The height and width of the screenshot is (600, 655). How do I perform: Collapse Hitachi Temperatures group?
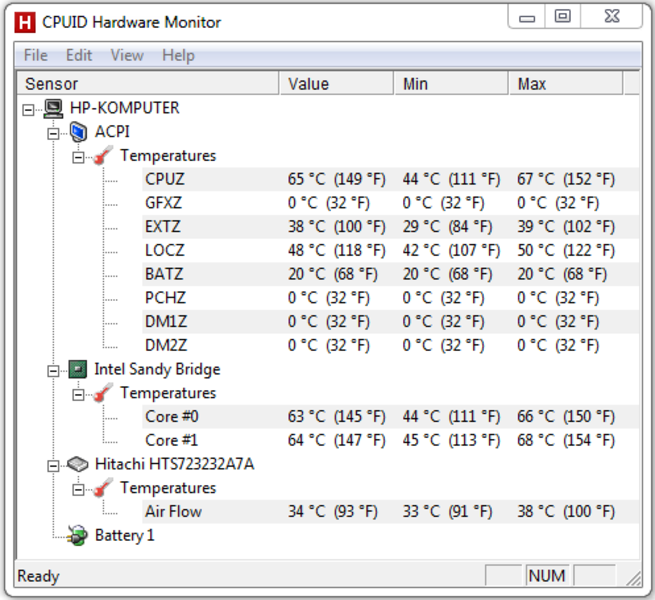coord(79,490)
